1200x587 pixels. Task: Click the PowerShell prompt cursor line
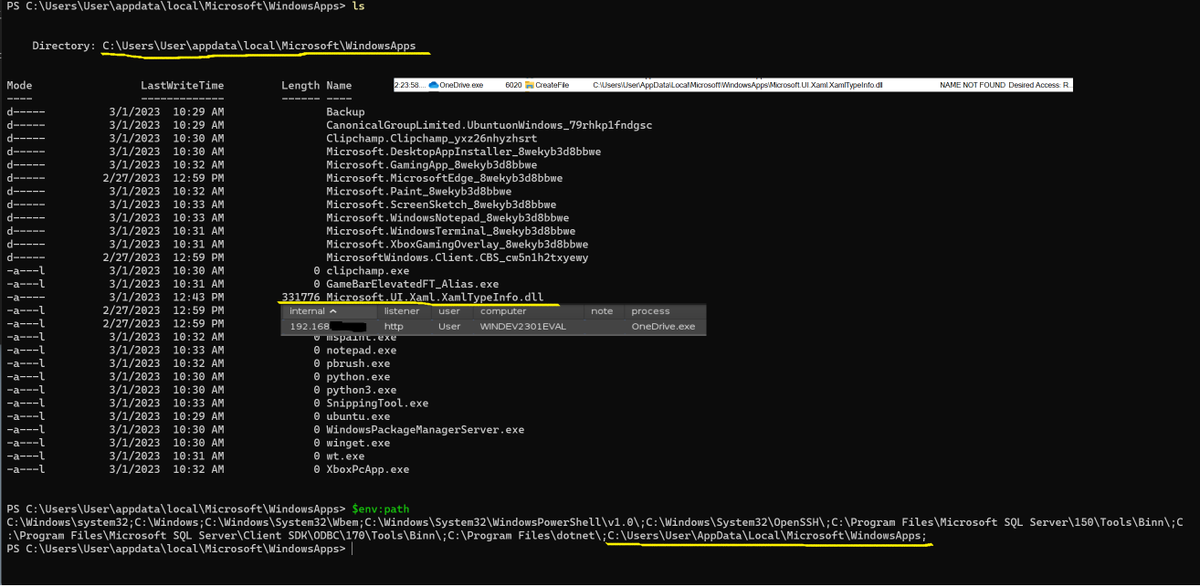pyautogui.click(x=355, y=548)
